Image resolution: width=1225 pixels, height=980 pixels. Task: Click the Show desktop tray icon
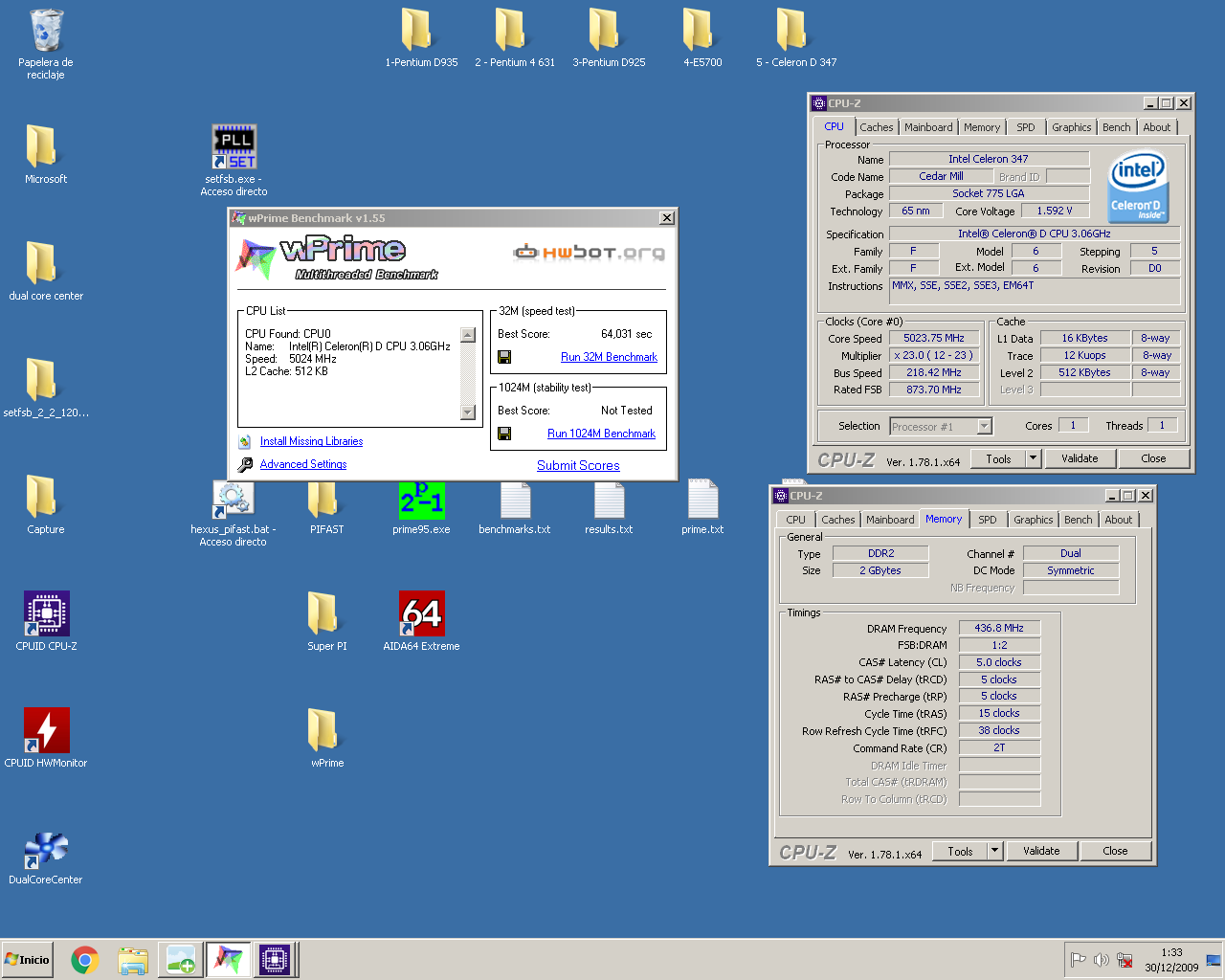click(1214, 960)
